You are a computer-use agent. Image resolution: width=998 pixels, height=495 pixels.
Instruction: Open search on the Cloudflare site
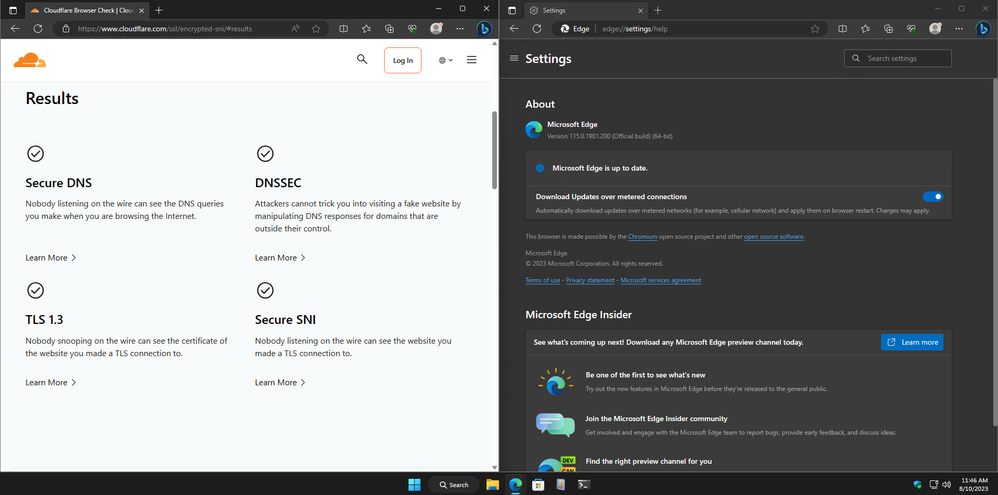pos(362,59)
